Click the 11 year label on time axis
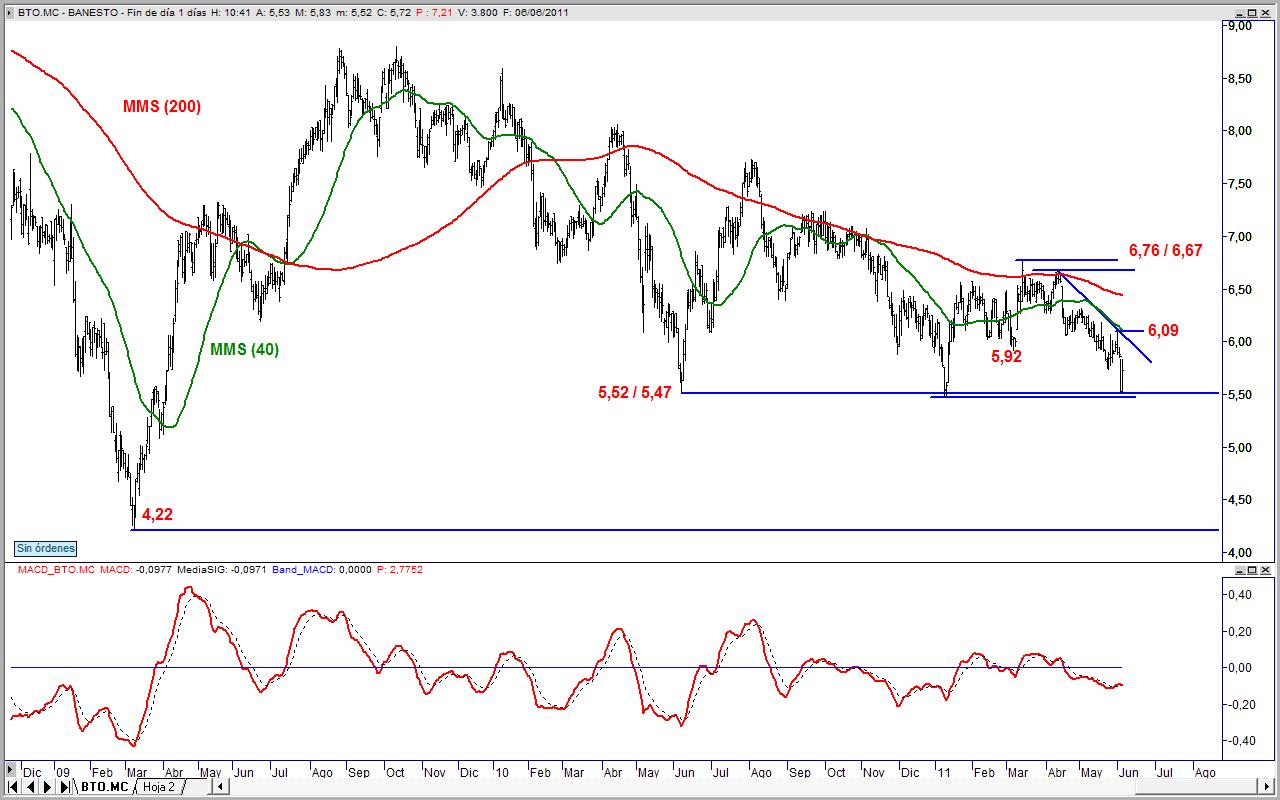This screenshot has width=1280, height=800. [943, 772]
